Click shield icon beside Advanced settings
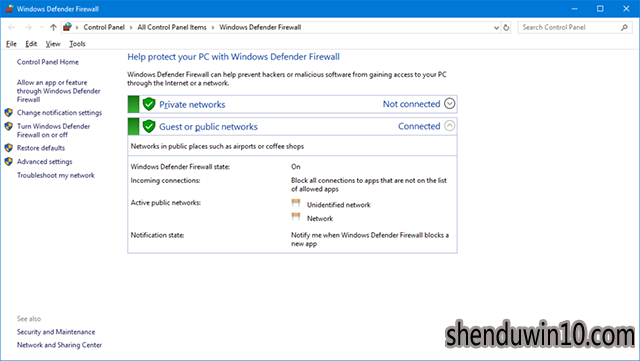The height and width of the screenshot is (361, 640). coord(9,161)
